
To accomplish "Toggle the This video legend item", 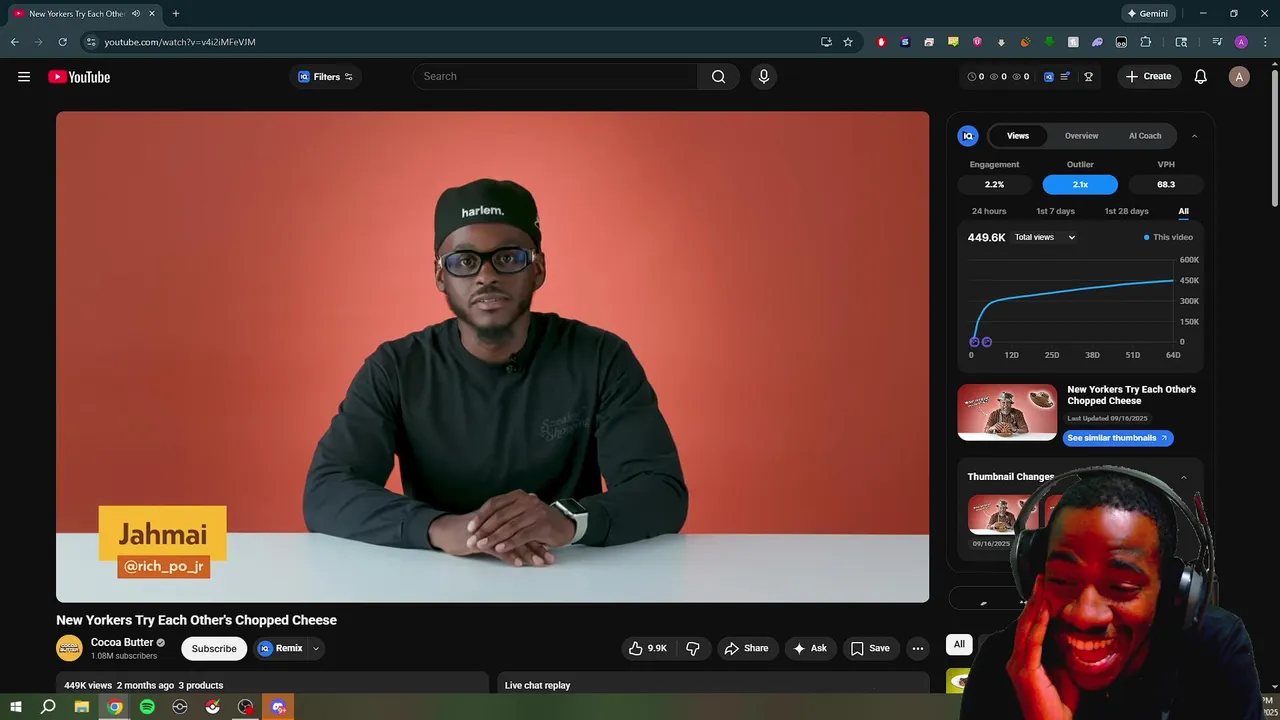I will click(1168, 238).
